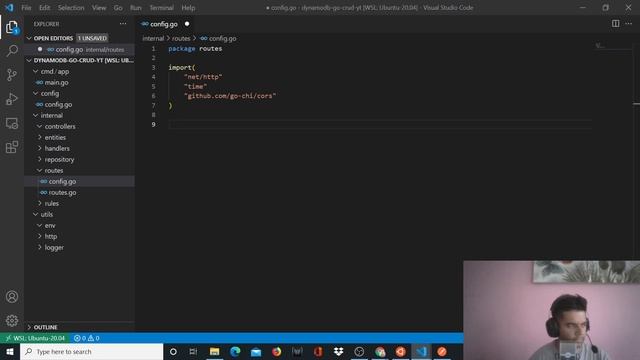640x360 pixels.
Task: Open Microsoft Office from taskbar
Action: tap(318, 351)
